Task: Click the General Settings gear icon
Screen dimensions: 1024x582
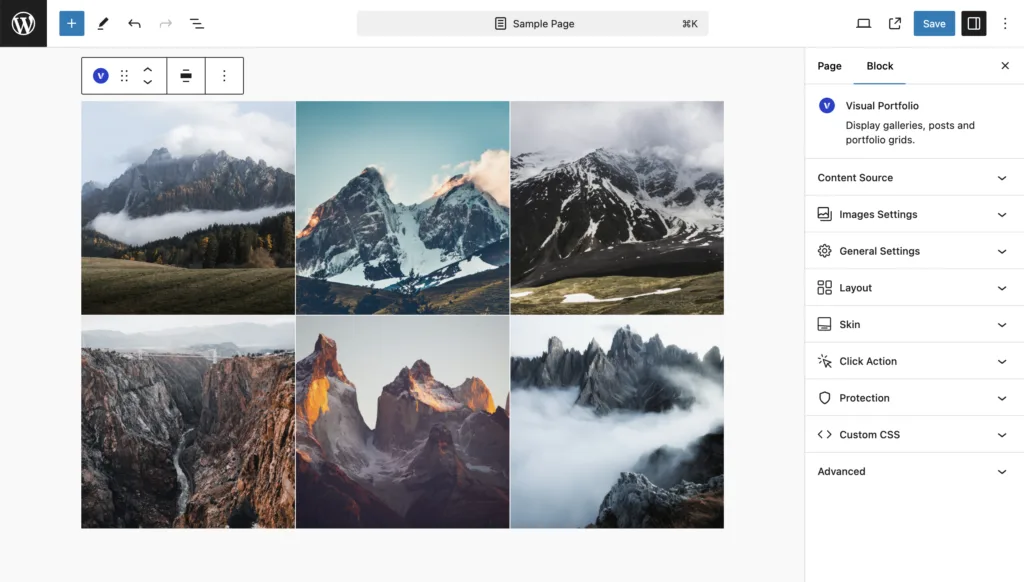Action: pyautogui.click(x=824, y=251)
